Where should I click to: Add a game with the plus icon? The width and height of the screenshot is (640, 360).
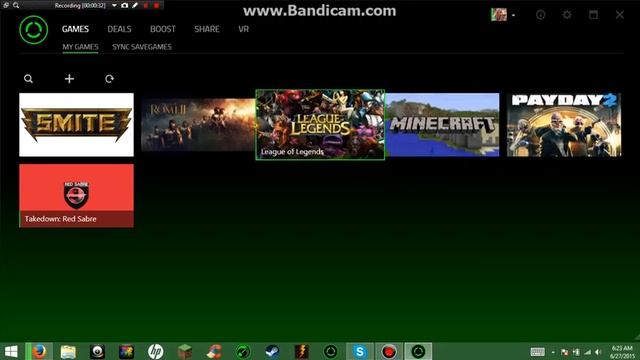pos(69,78)
